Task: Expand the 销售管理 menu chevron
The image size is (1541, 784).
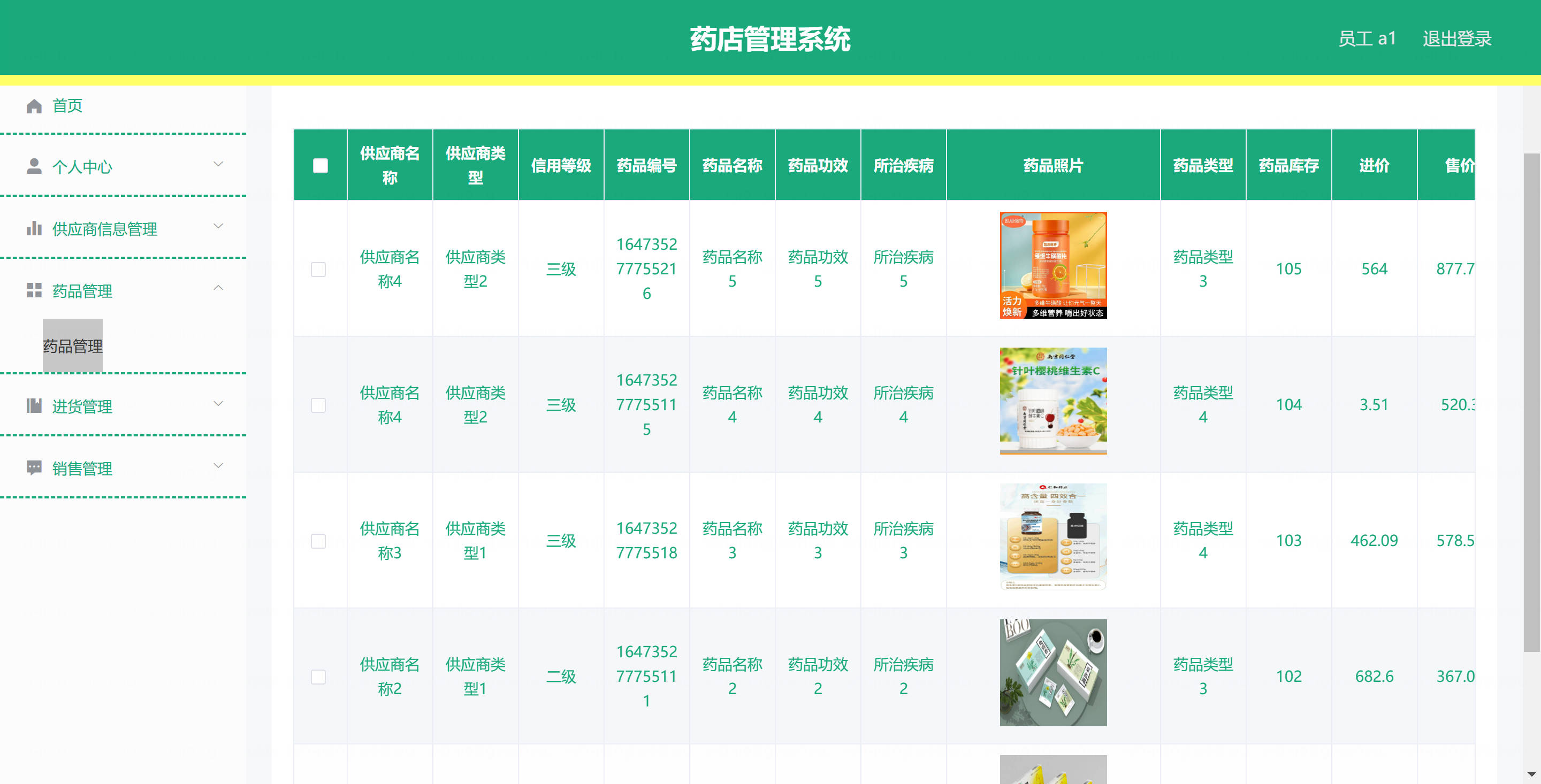Action: tap(218, 466)
